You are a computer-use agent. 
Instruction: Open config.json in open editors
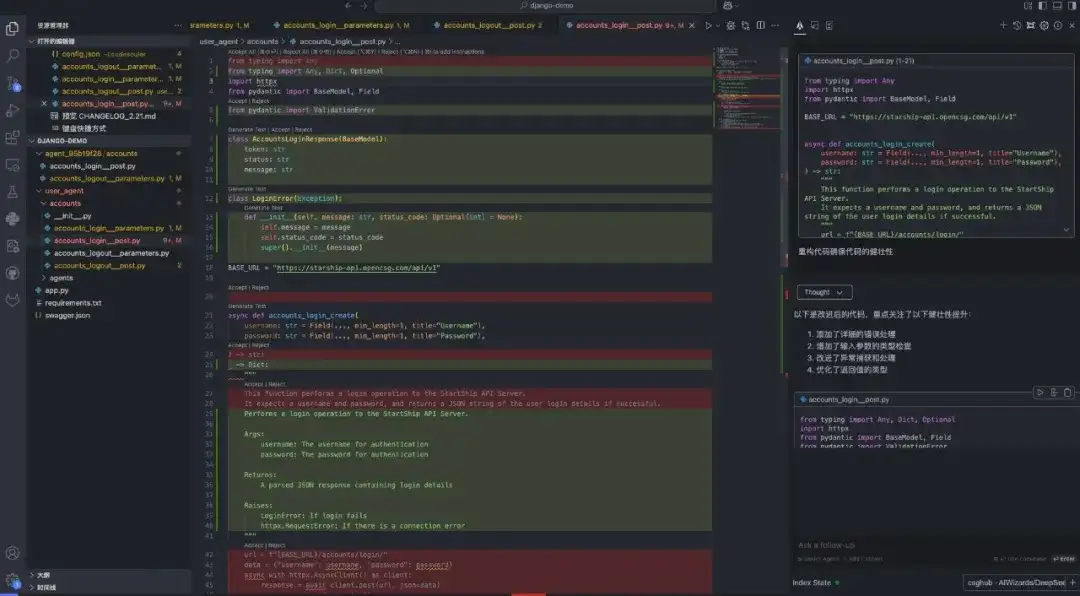tap(81, 54)
